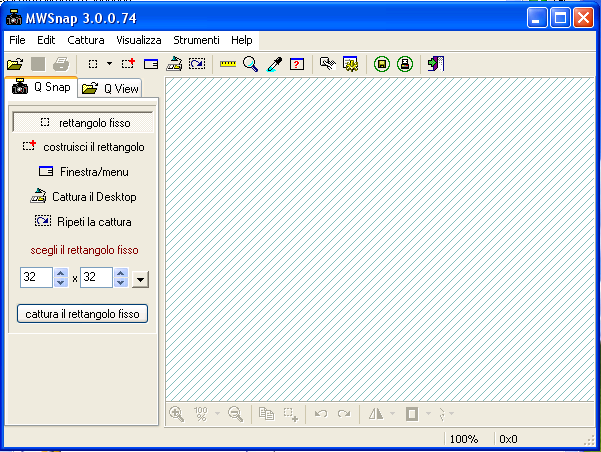The image size is (601, 452).
Task: Open the magnifier zoom tool
Action: [x=250, y=64]
